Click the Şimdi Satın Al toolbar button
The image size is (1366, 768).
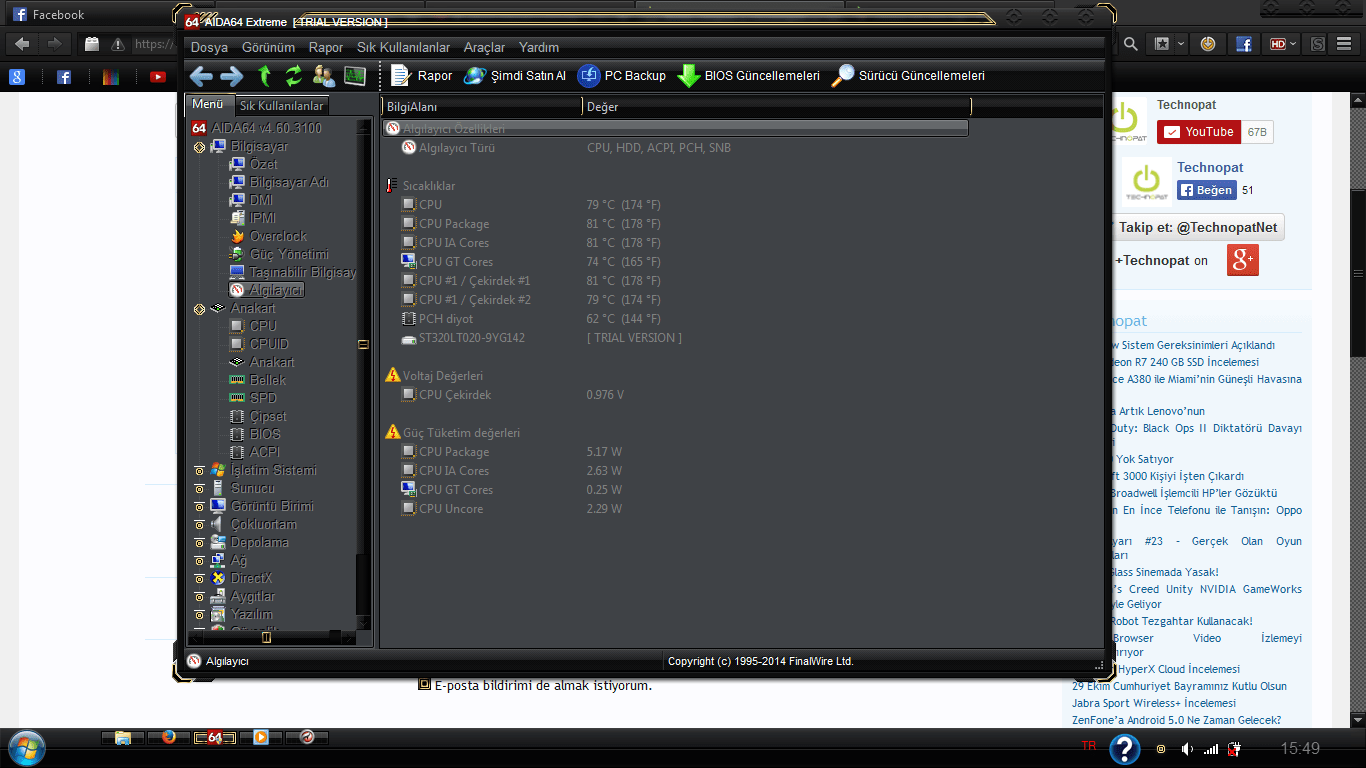pyautogui.click(x=514, y=76)
